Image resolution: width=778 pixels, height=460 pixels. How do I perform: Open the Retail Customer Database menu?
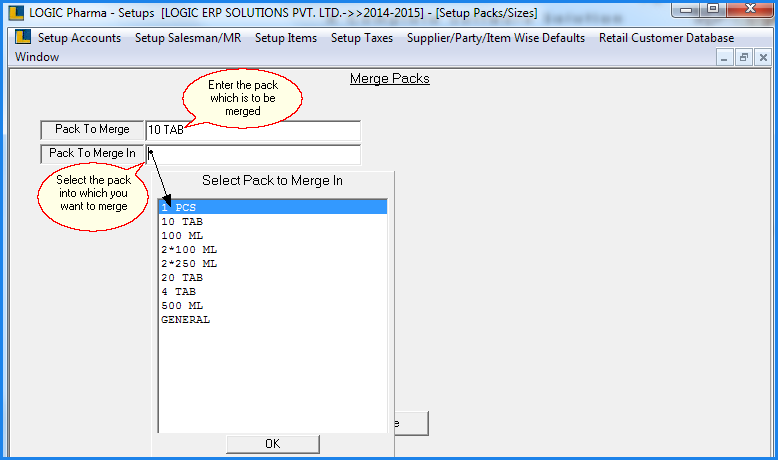[x=666, y=38]
